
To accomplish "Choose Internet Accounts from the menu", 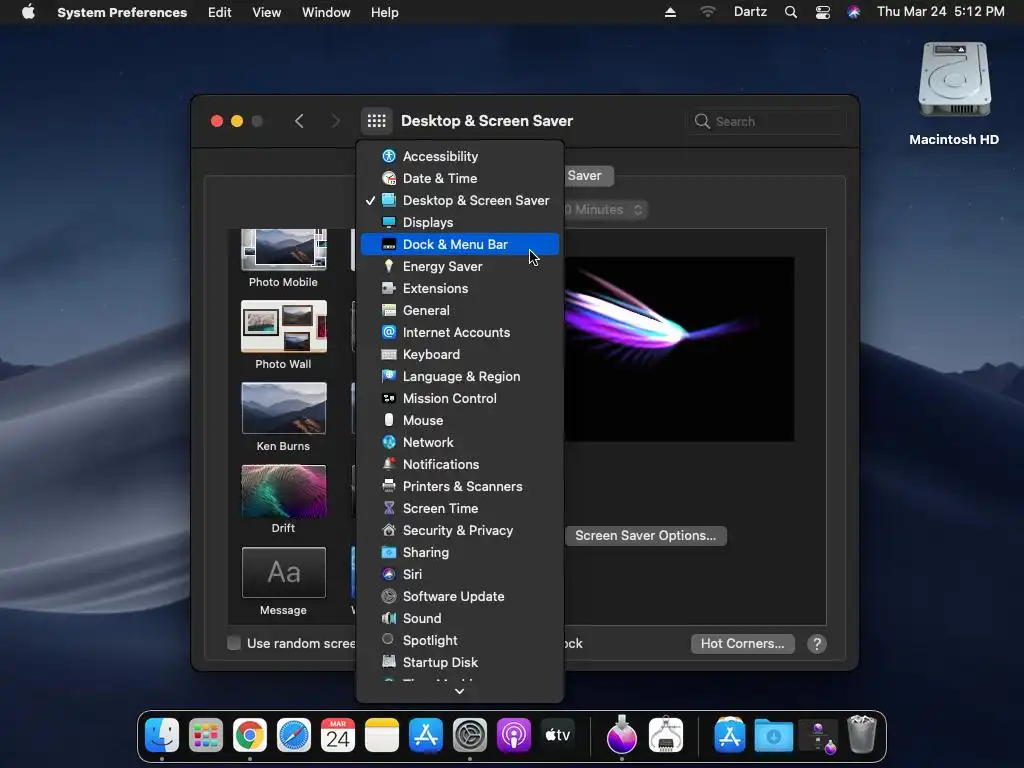I will [x=460, y=332].
